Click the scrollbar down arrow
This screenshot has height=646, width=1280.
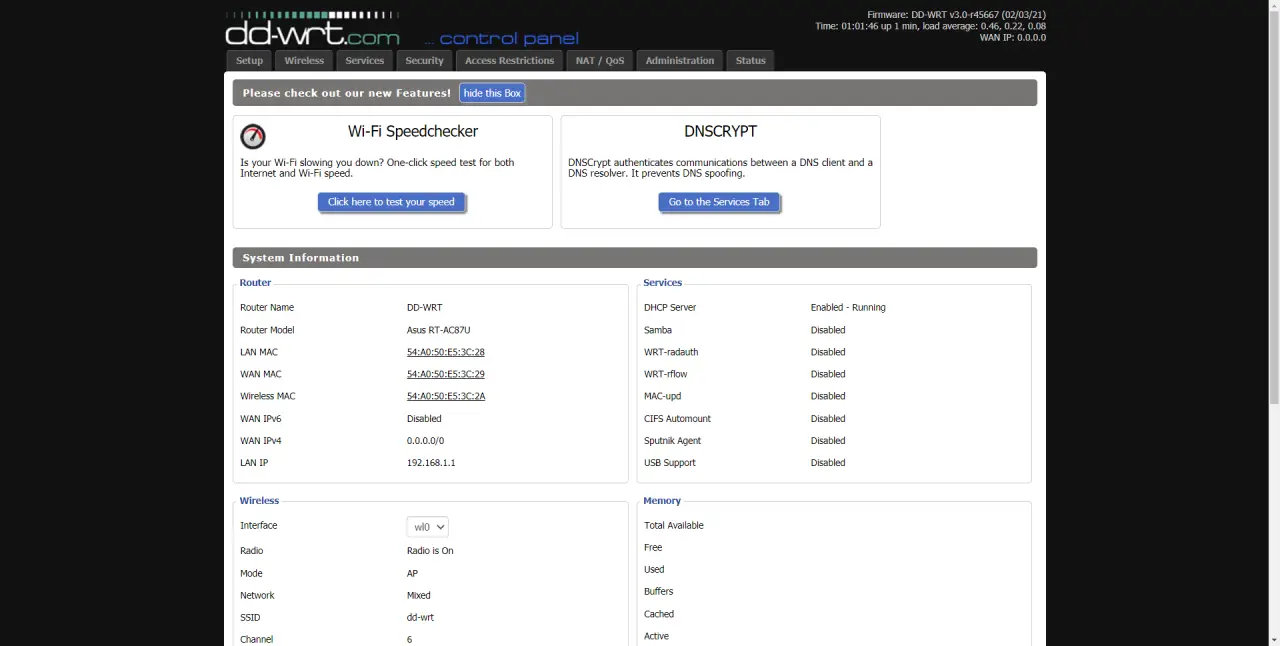pyautogui.click(x=1273, y=639)
